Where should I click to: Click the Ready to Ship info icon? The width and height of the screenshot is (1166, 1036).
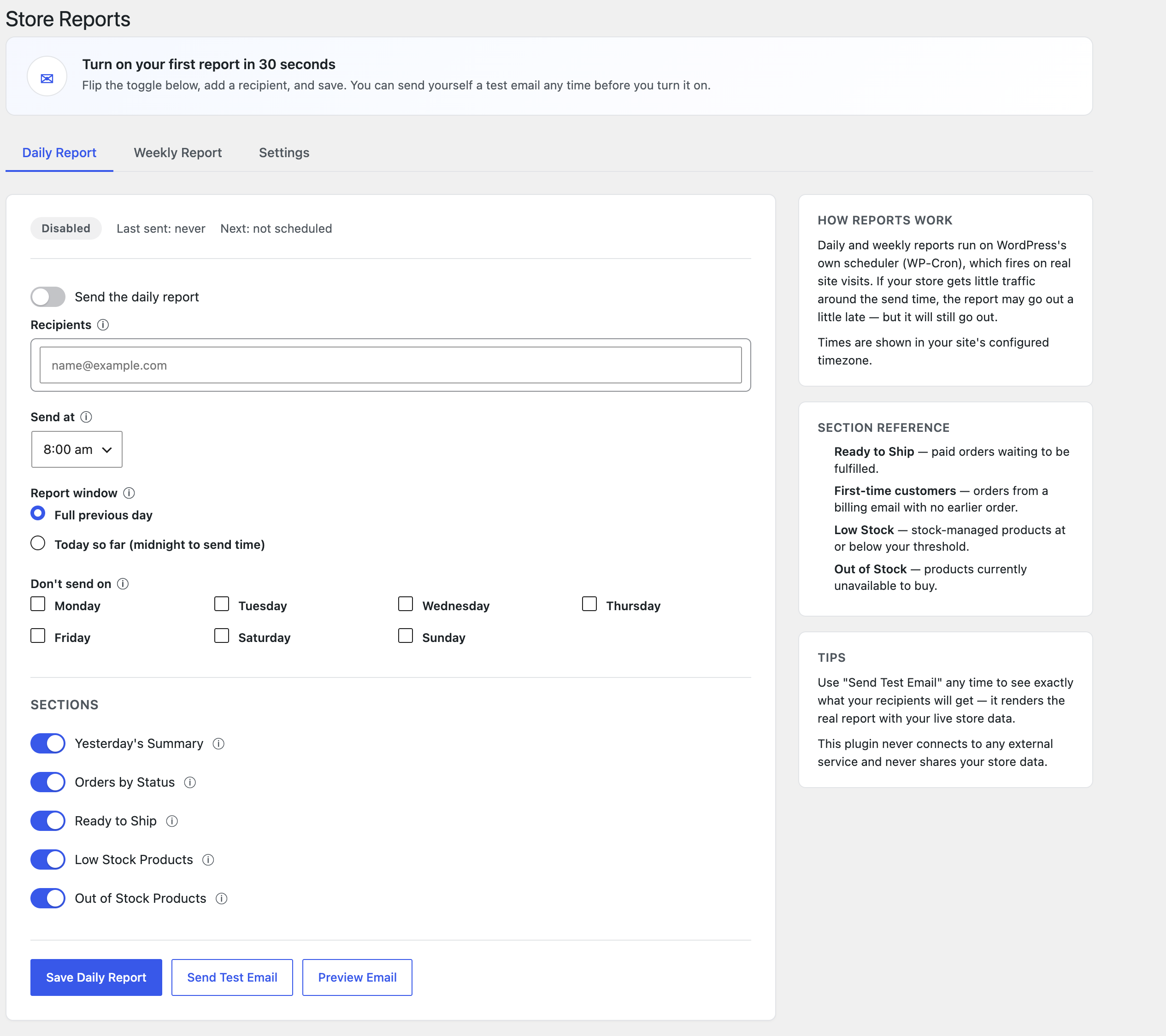coord(172,821)
